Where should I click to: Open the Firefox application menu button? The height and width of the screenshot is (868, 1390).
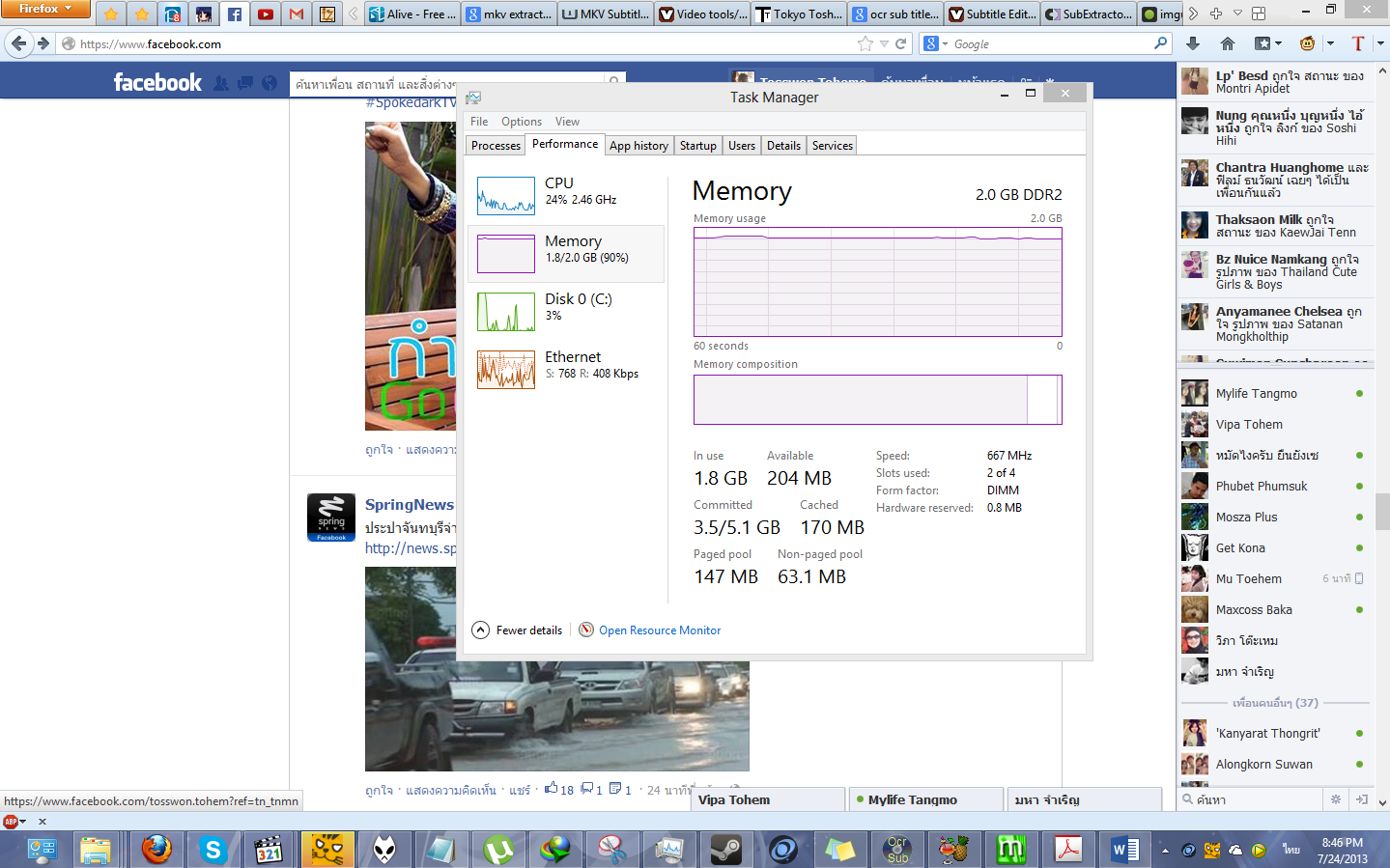[x=44, y=9]
